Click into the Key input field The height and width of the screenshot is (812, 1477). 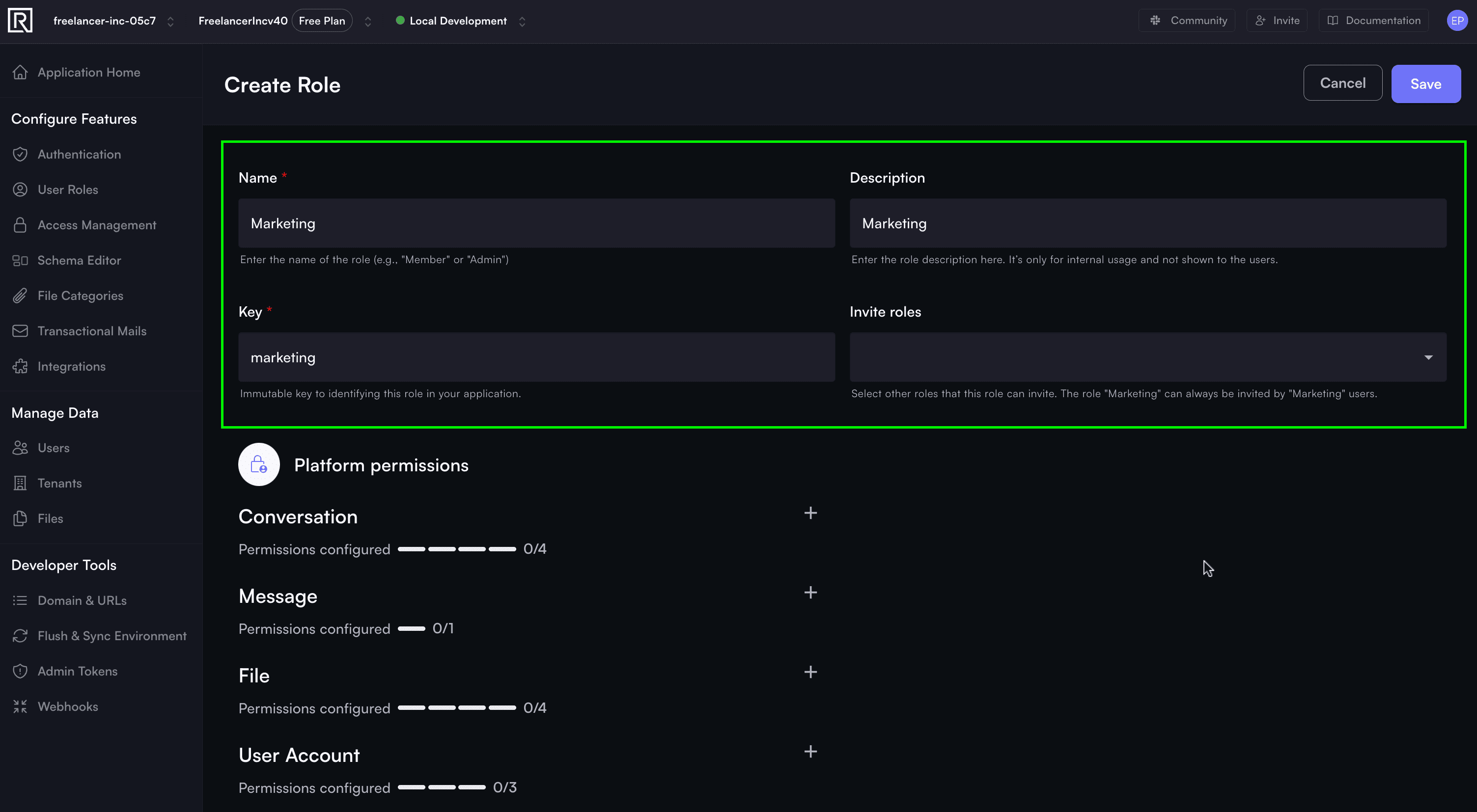pyautogui.click(x=536, y=357)
